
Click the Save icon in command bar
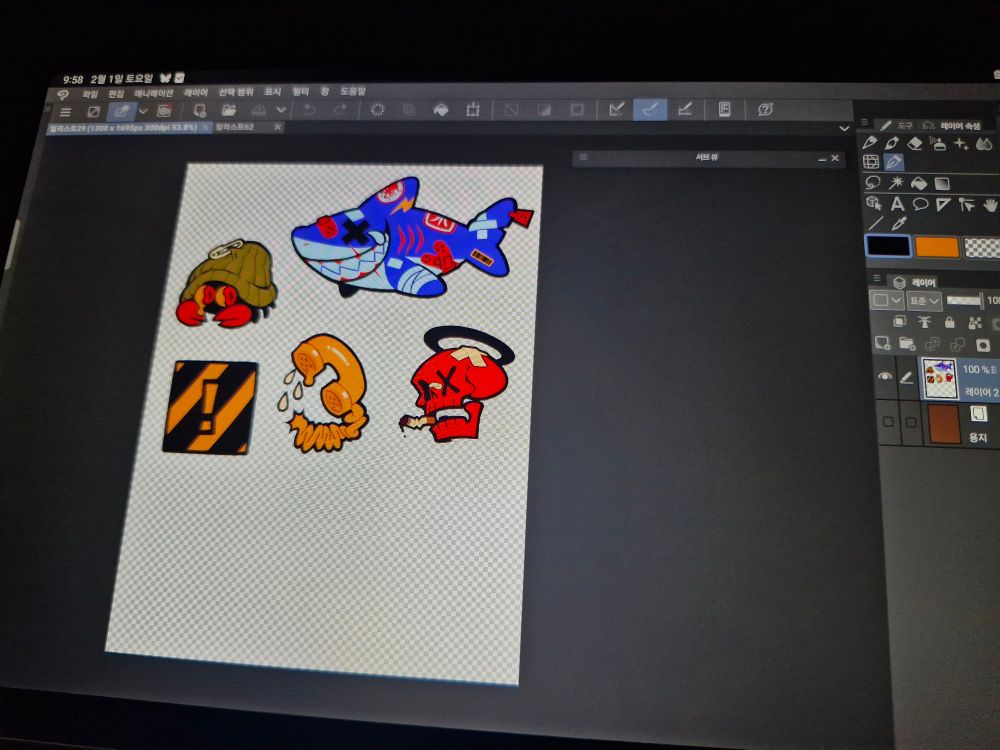pyautogui.click(x=258, y=110)
